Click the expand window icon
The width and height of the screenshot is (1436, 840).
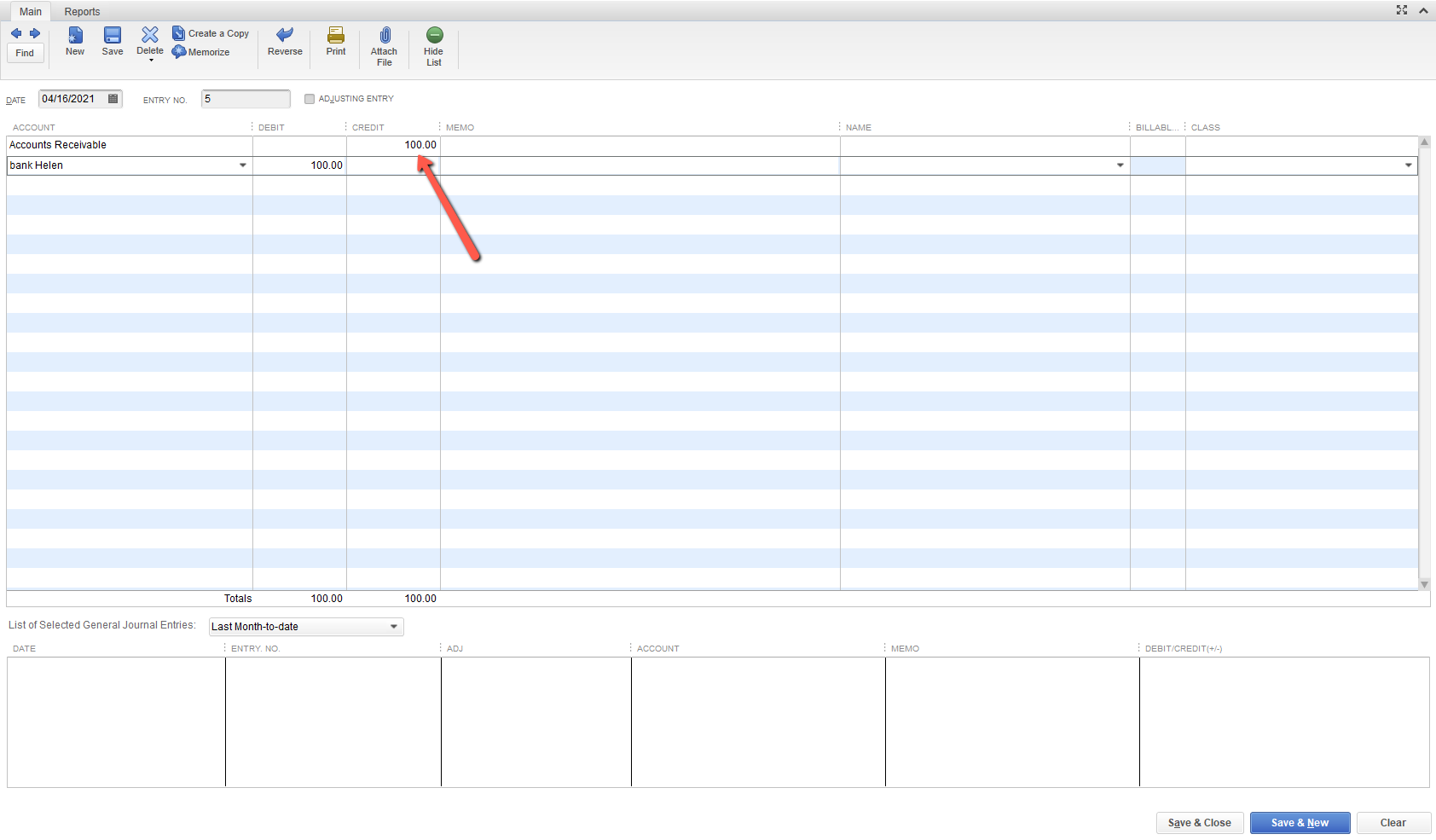coord(1402,10)
